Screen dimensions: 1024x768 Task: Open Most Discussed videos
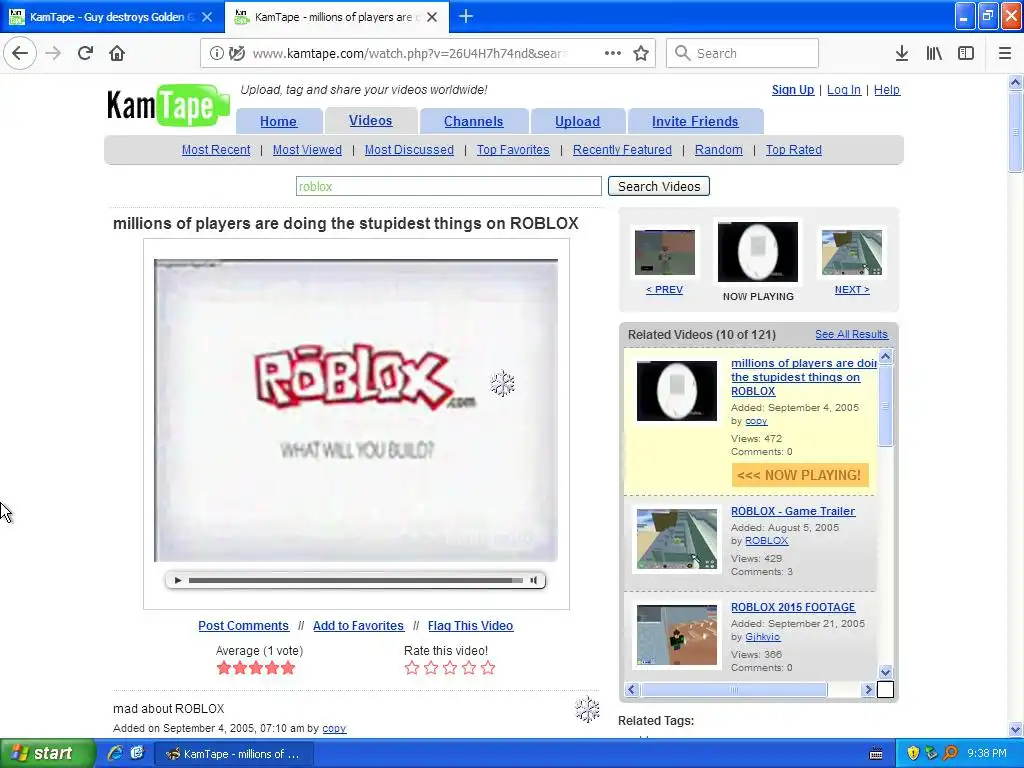[x=409, y=150]
